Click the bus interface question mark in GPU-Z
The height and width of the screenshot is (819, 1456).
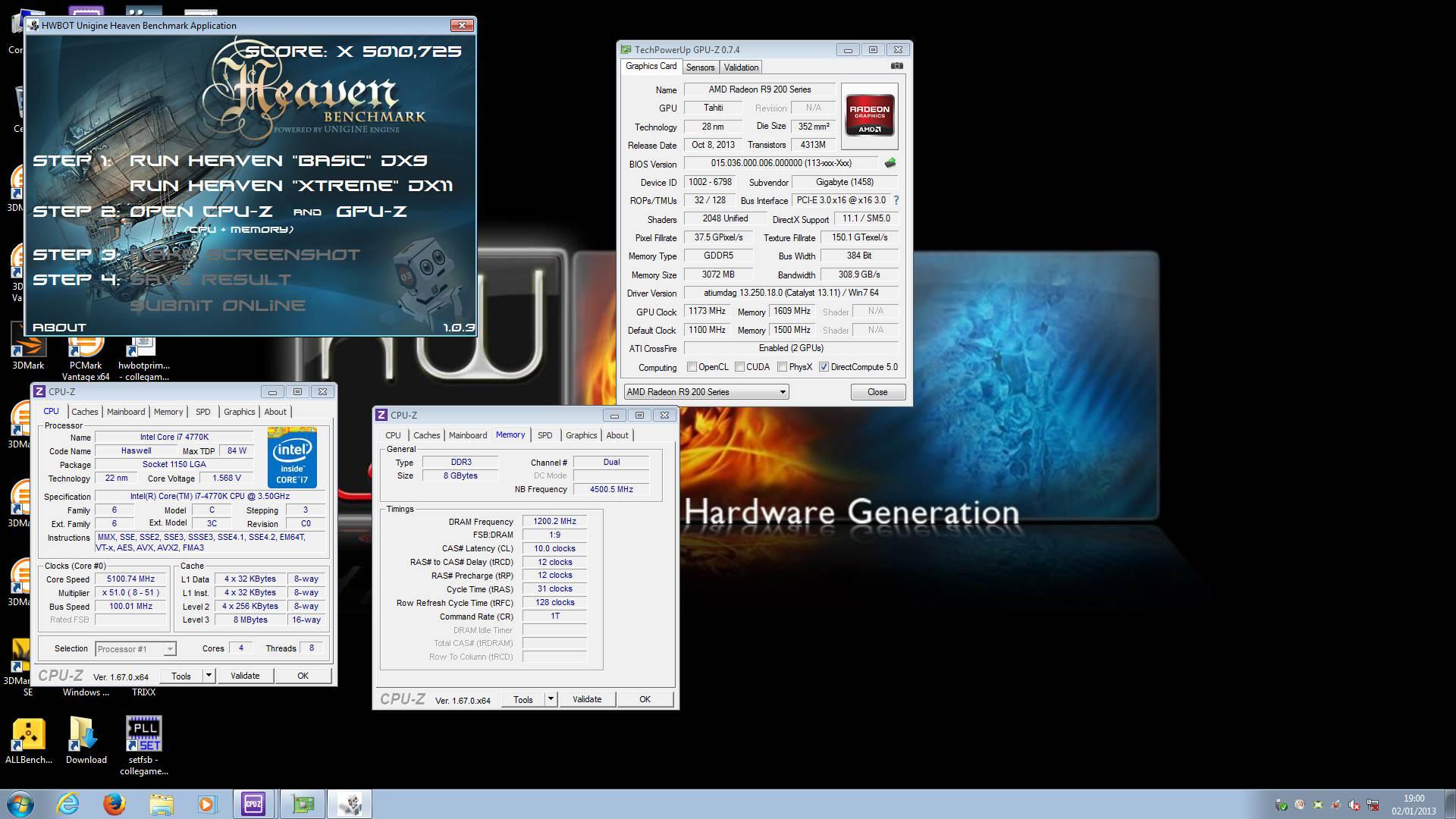(896, 200)
